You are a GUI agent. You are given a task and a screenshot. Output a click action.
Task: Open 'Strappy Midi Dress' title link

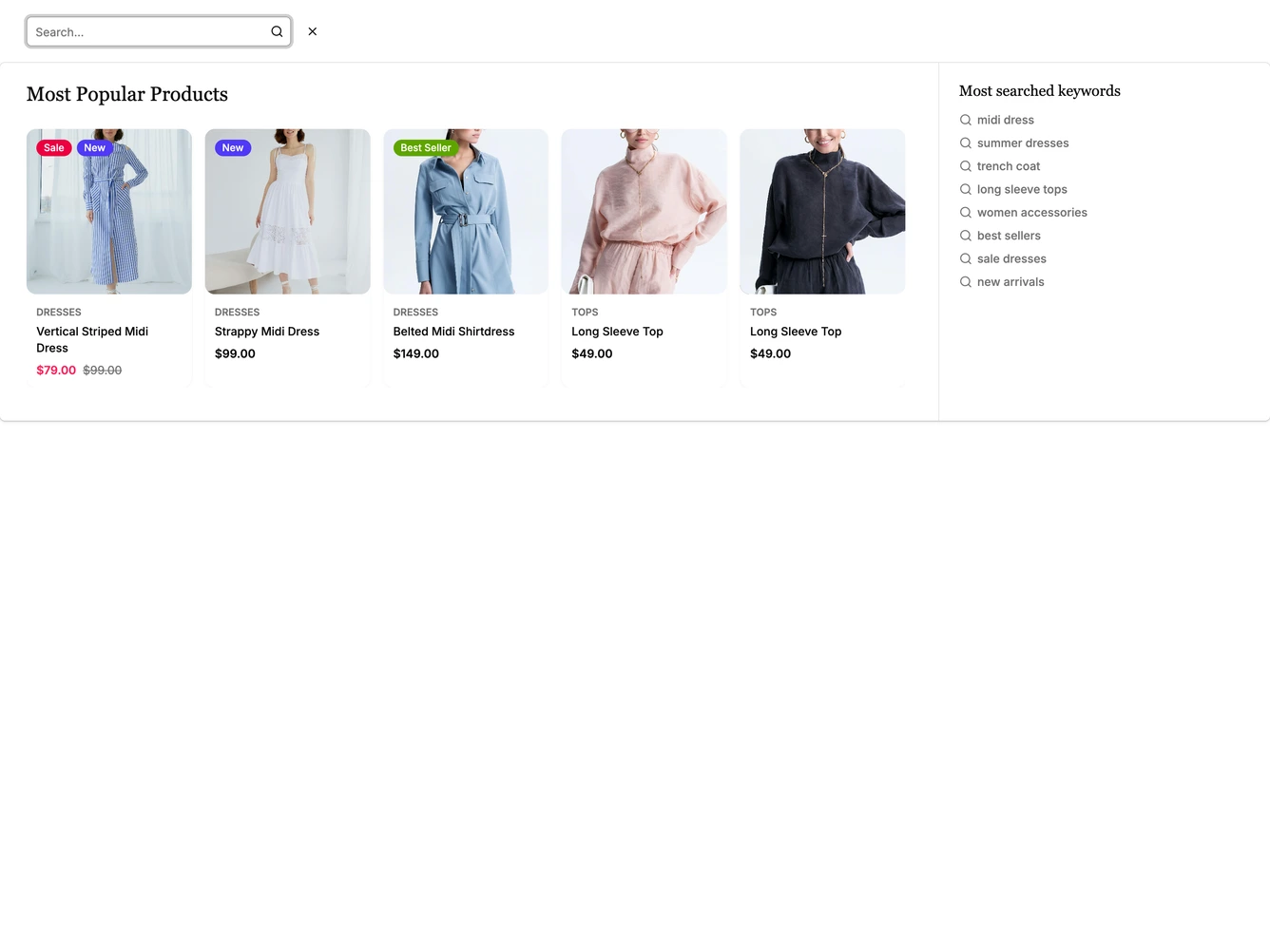pos(267,332)
